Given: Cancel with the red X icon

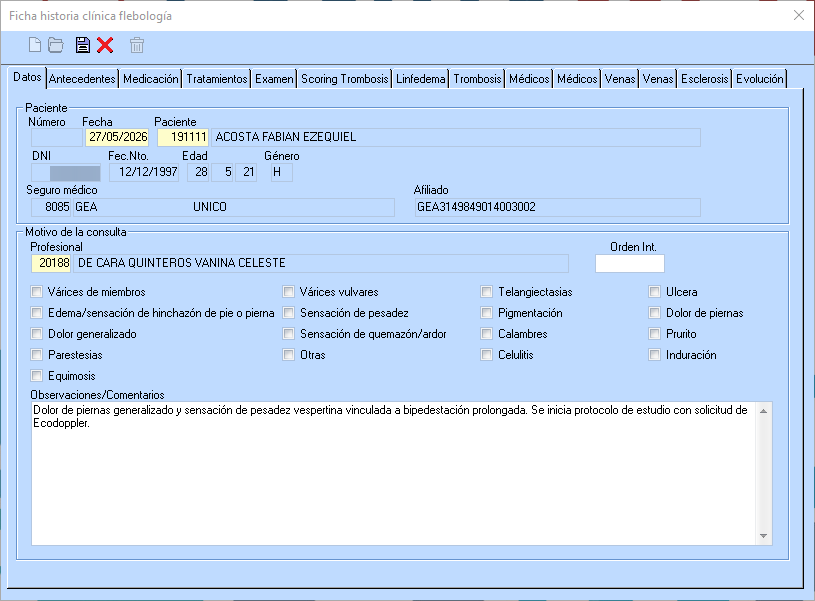Looking at the screenshot, I should (x=105, y=45).
